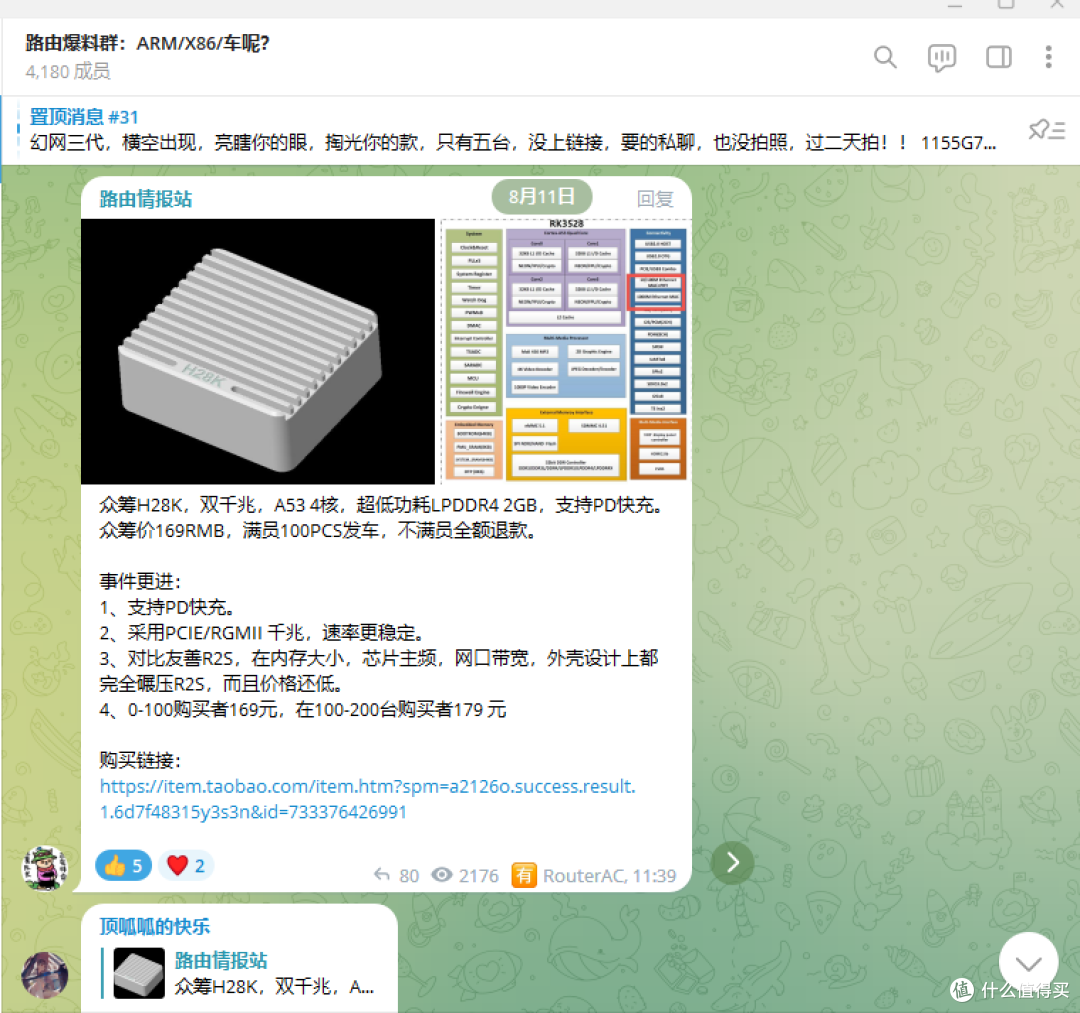The image size is (1080, 1013).
Task: Toggle the heart reaction showing 2
Action: [x=186, y=864]
